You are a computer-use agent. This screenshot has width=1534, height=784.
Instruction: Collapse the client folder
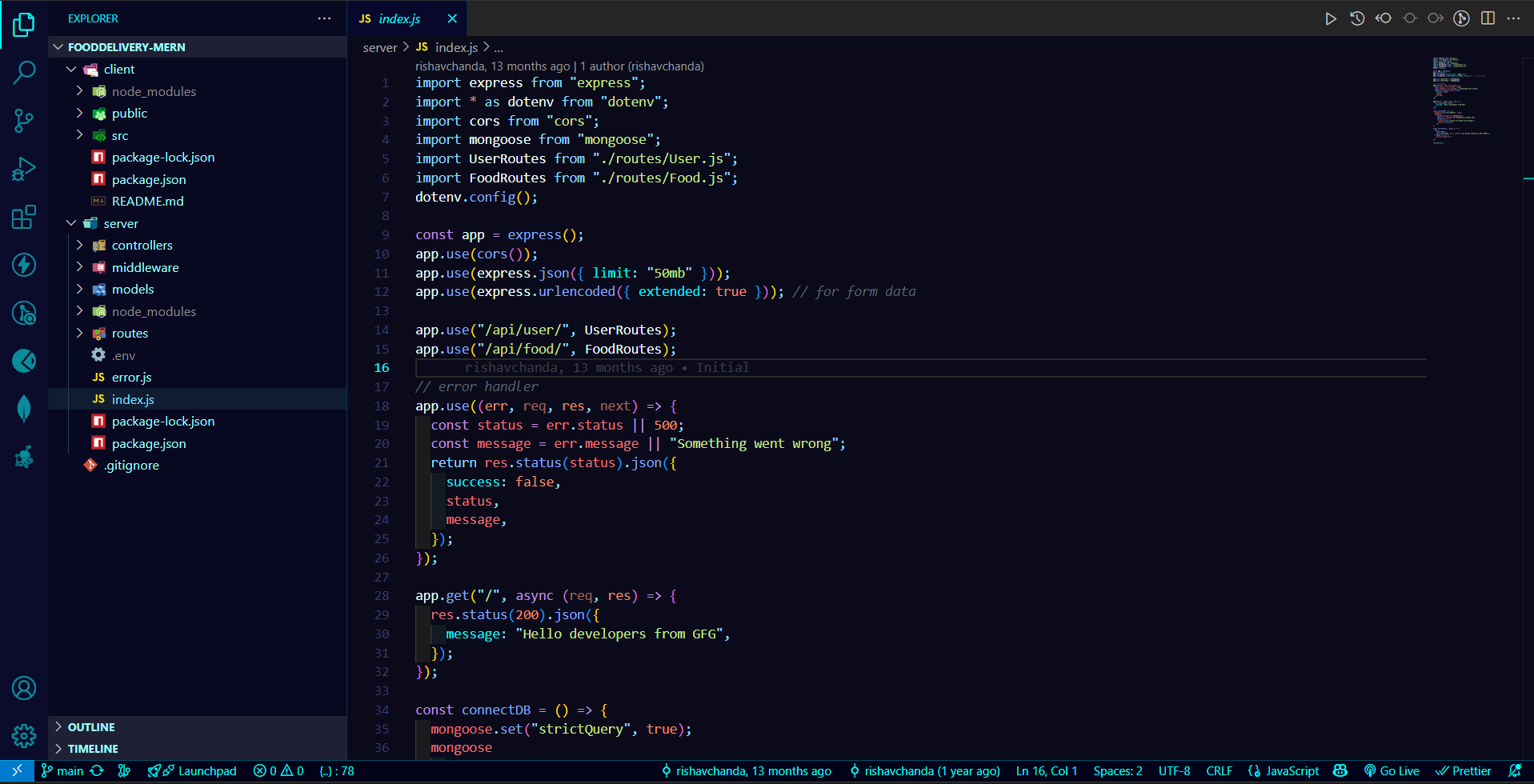tap(198, 70)
